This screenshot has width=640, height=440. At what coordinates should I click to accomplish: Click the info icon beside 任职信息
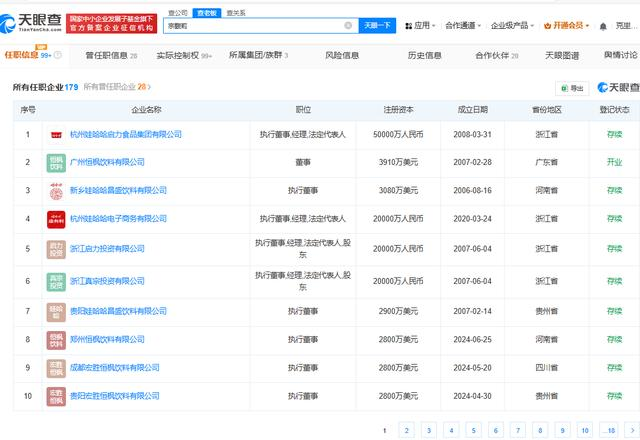coord(58,55)
